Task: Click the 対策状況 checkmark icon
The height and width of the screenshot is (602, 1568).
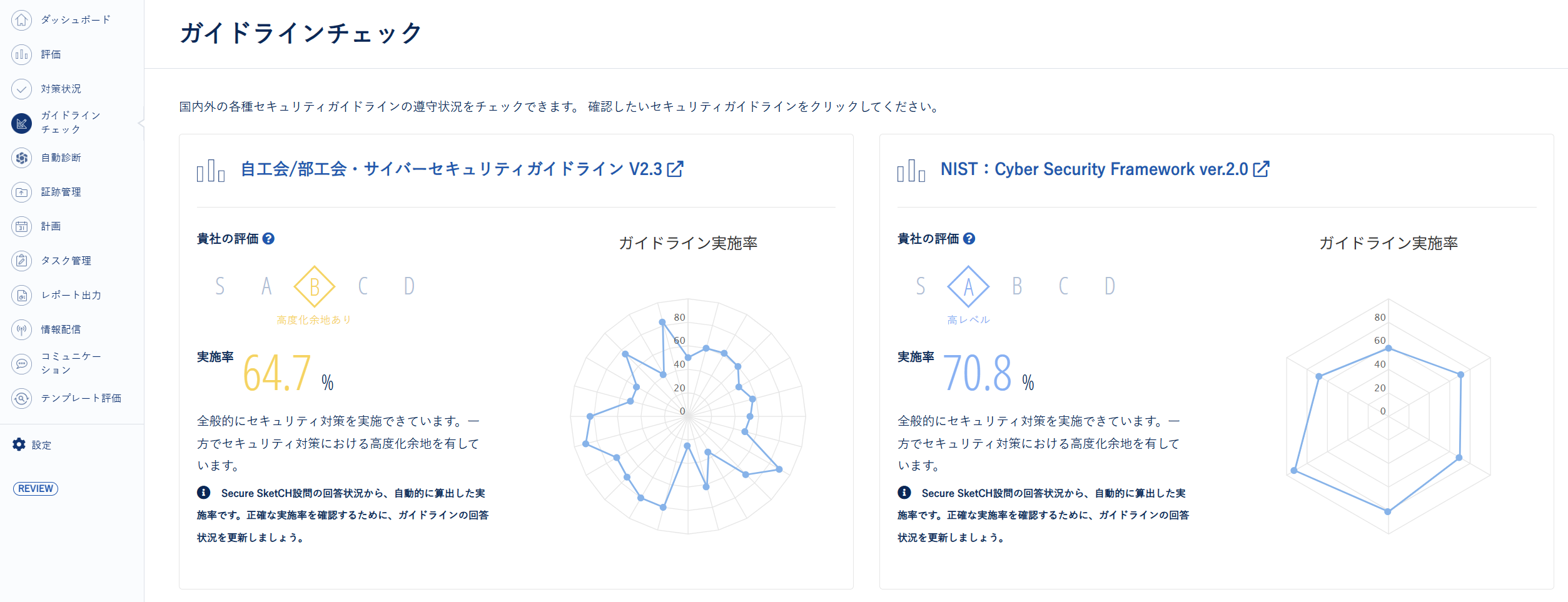Action: (x=21, y=89)
